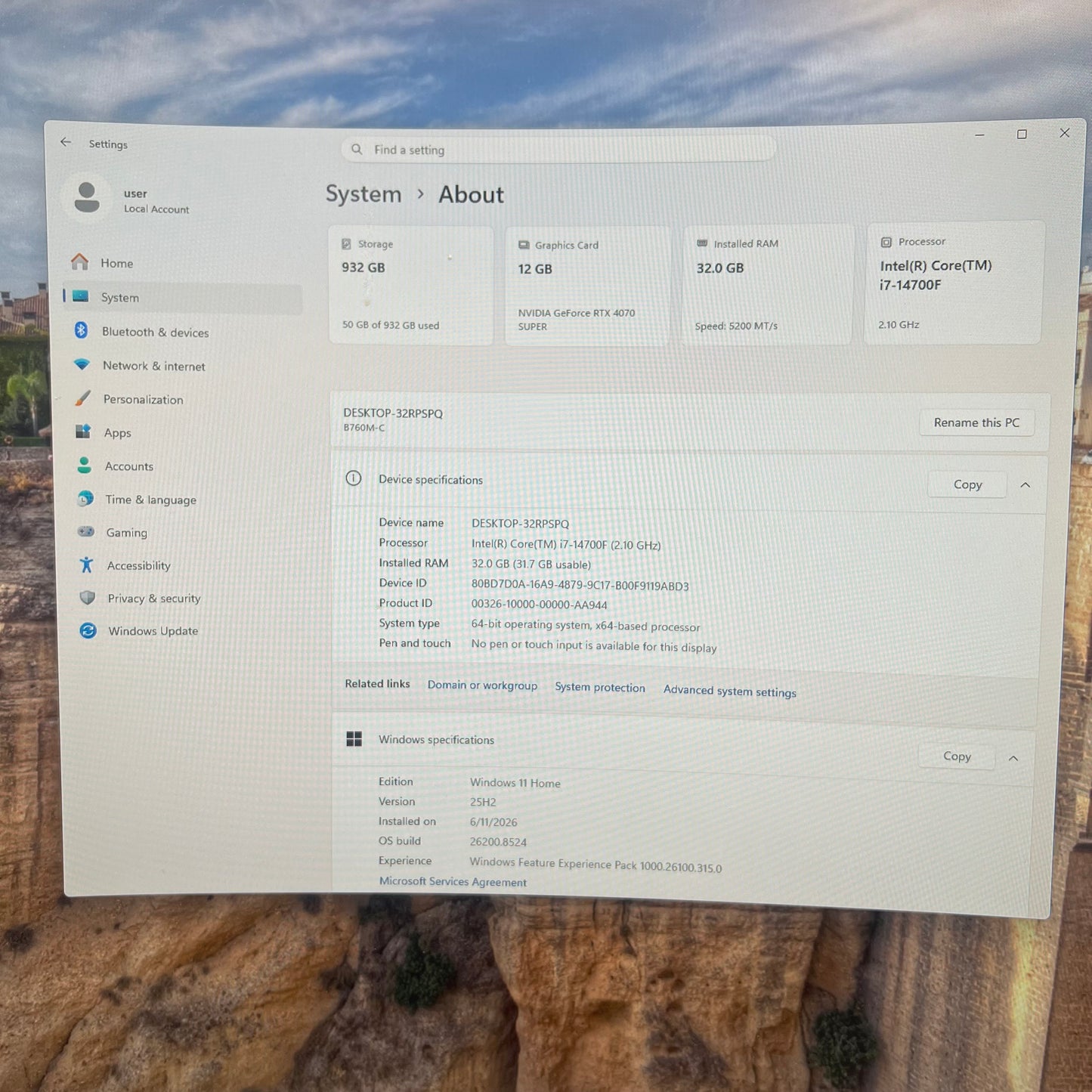Click the Personalization paintbrush icon
The width and height of the screenshot is (1092, 1092).
pos(82,398)
